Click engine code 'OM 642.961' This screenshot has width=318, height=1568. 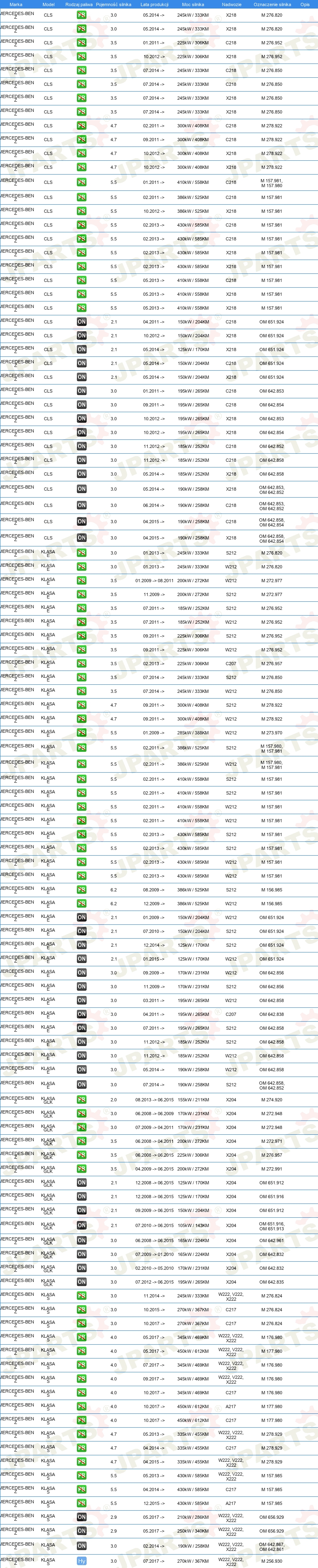pos(271,1240)
